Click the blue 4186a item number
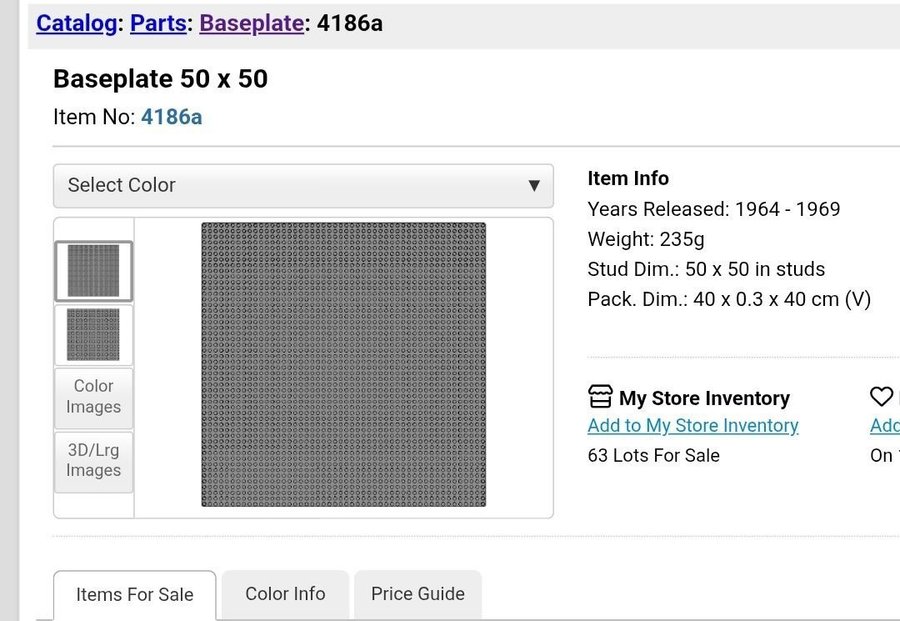 pos(171,117)
